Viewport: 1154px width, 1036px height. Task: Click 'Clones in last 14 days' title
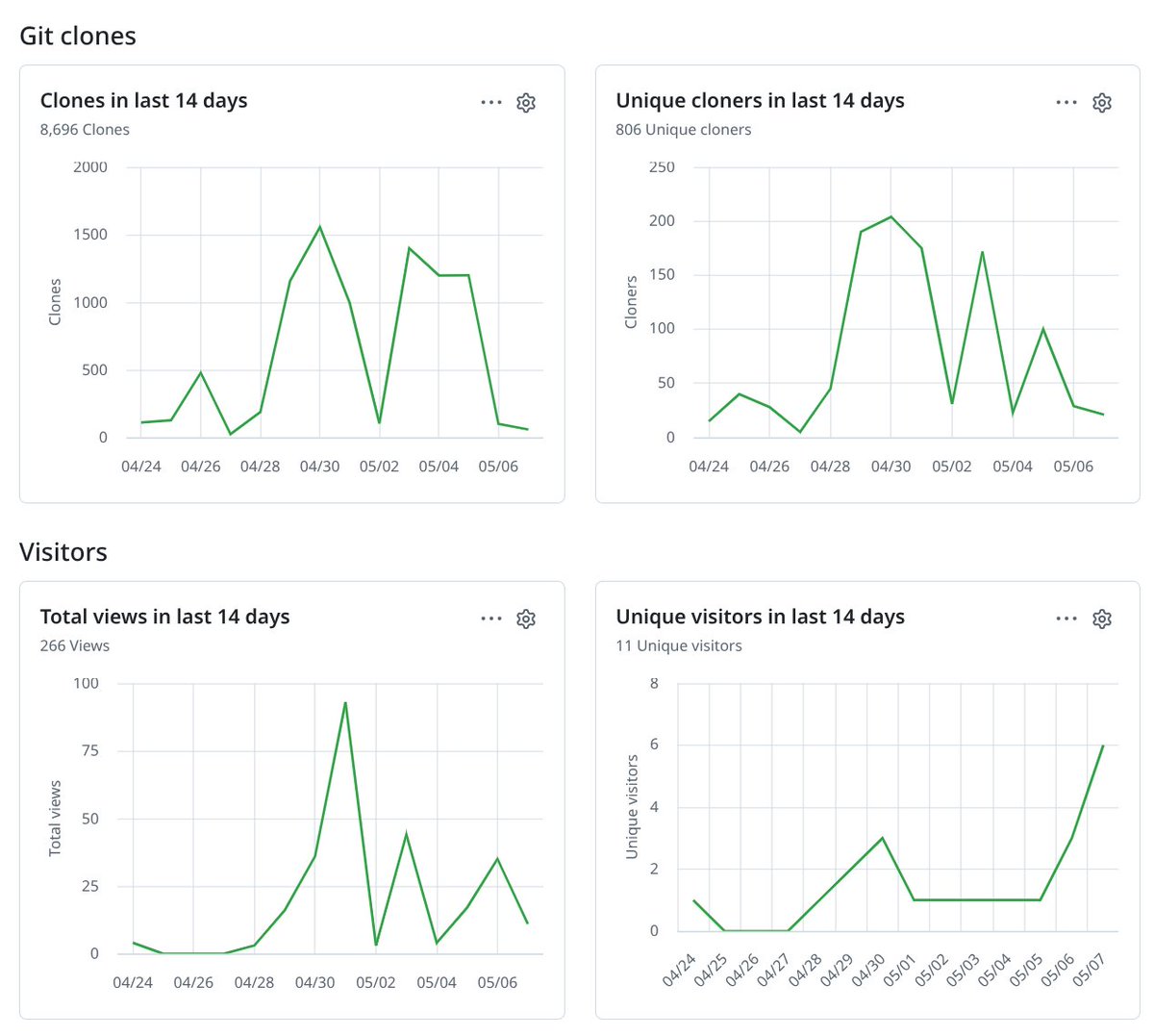coord(143,101)
